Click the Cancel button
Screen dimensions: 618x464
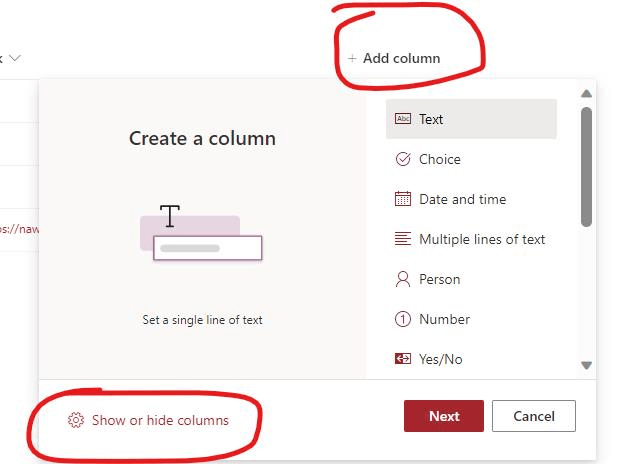534,416
